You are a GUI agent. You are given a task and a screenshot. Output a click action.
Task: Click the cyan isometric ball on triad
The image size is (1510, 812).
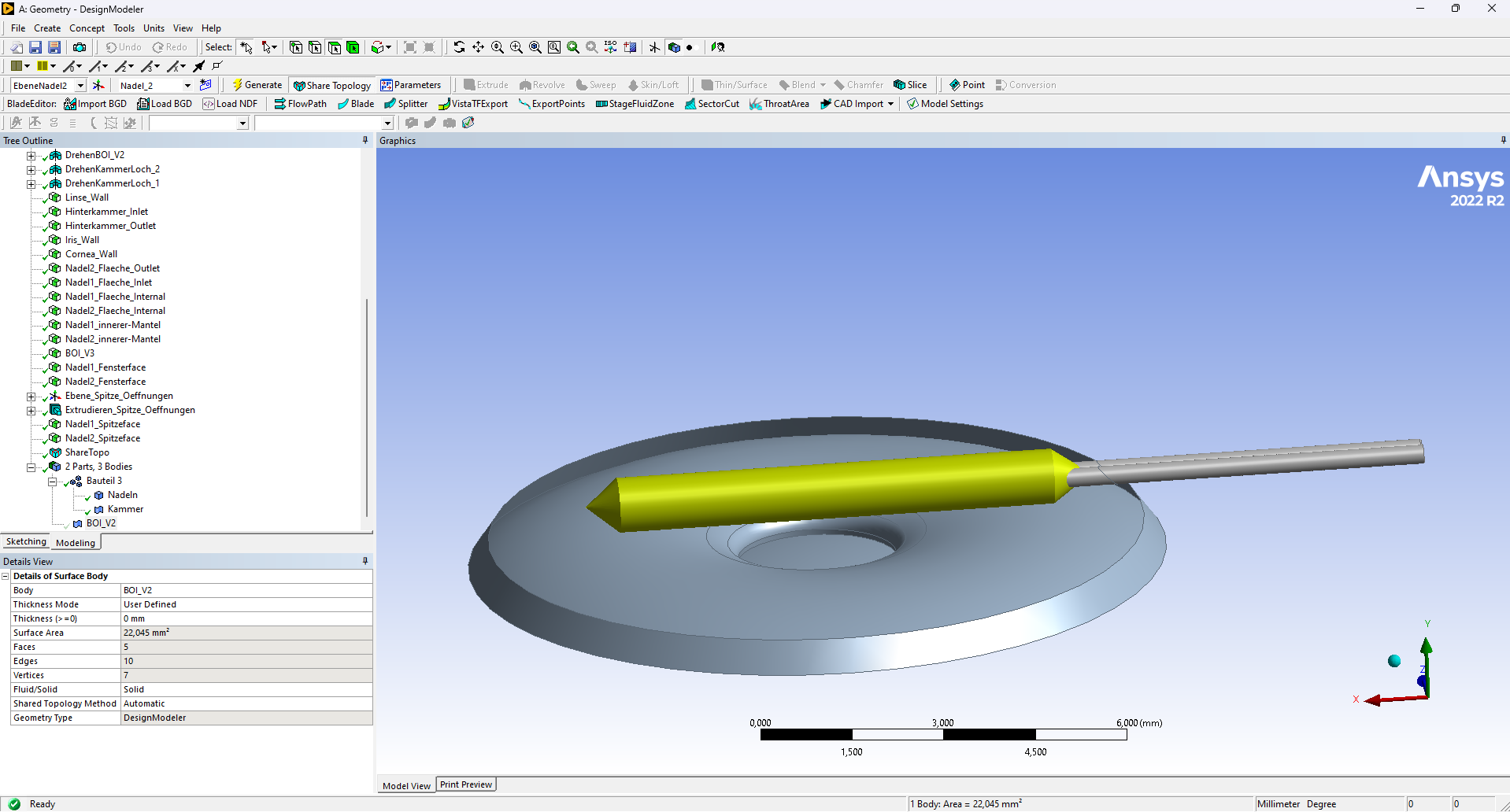[x=1394, y=661]
